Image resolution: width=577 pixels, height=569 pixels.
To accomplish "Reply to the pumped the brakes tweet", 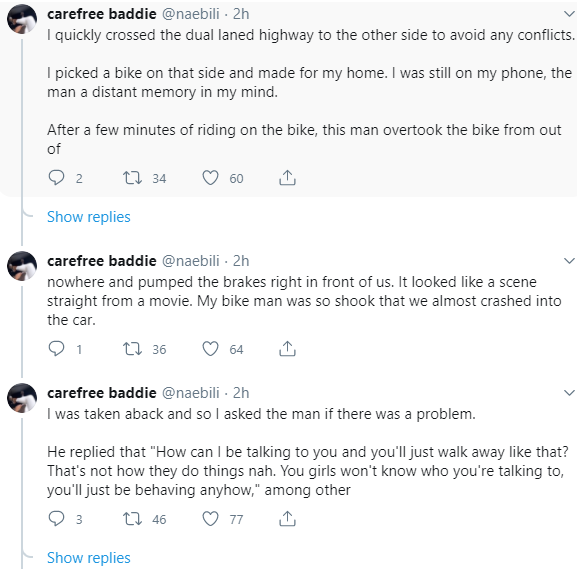I will click(x=56, y=349).
